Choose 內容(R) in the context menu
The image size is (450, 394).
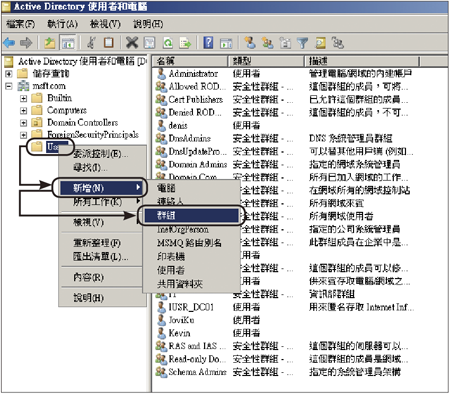click(x=102, y=277)
